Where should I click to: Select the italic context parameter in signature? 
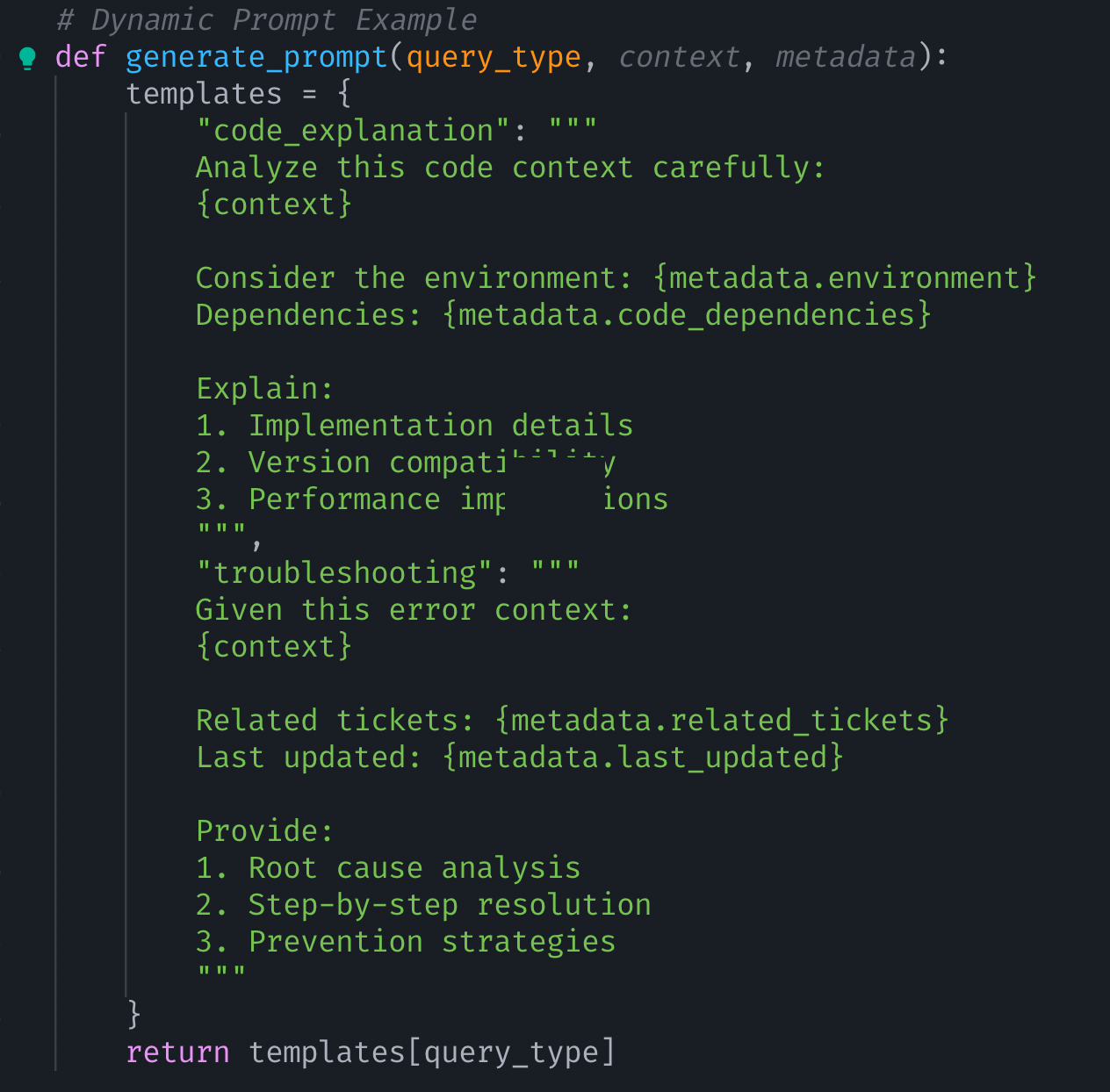(x=679, y=58)
